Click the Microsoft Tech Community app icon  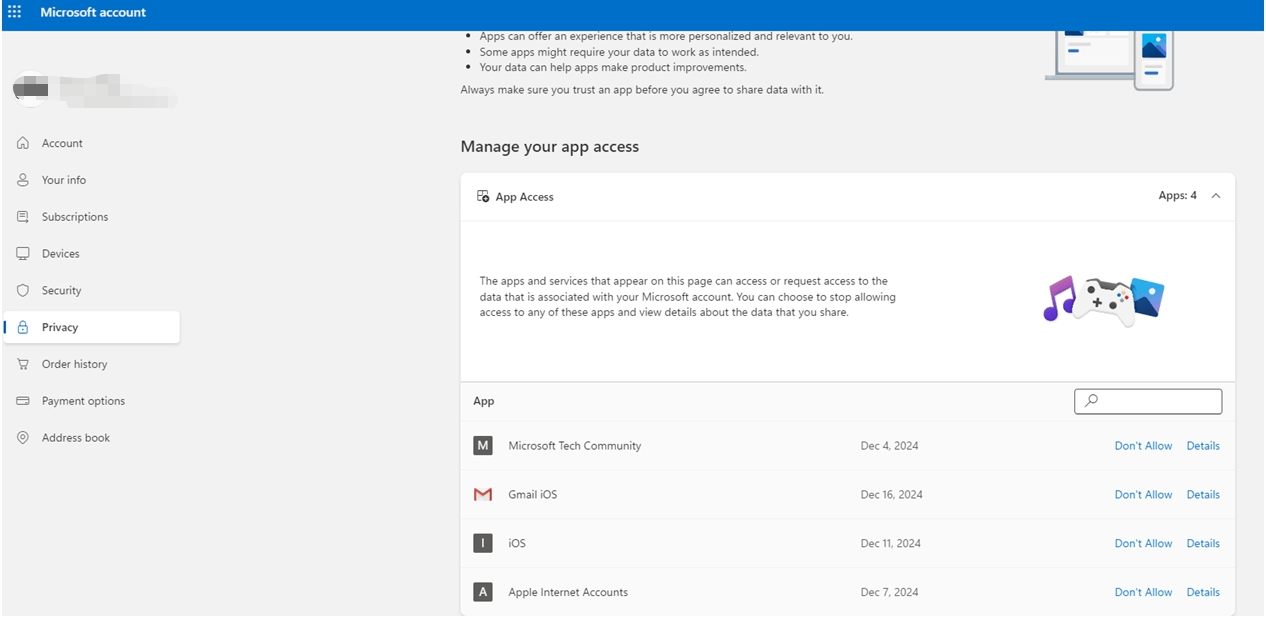click(x=483, y=445)
